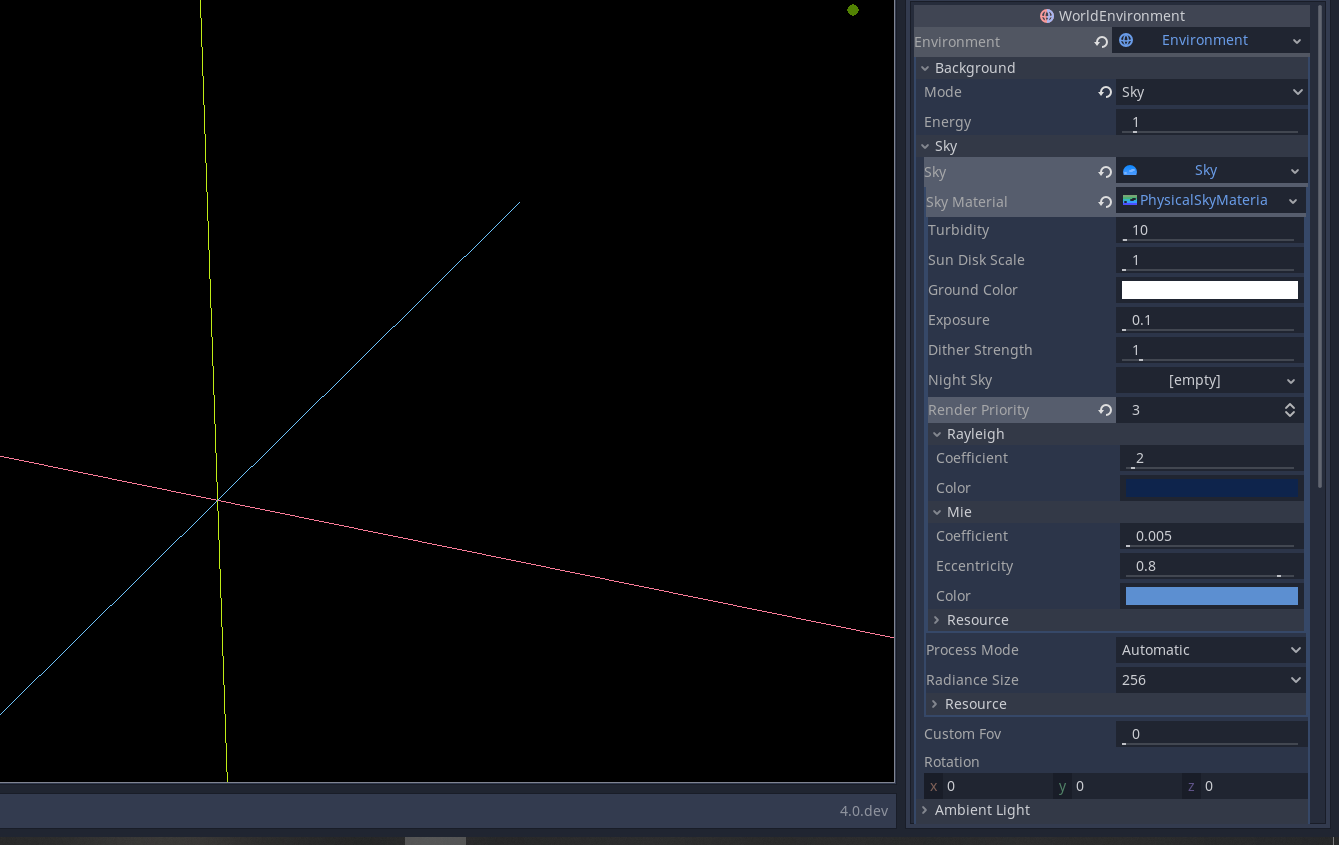
Task: Open the Rayleigh Color dark blue swatch
Action: pos(1212,488)
